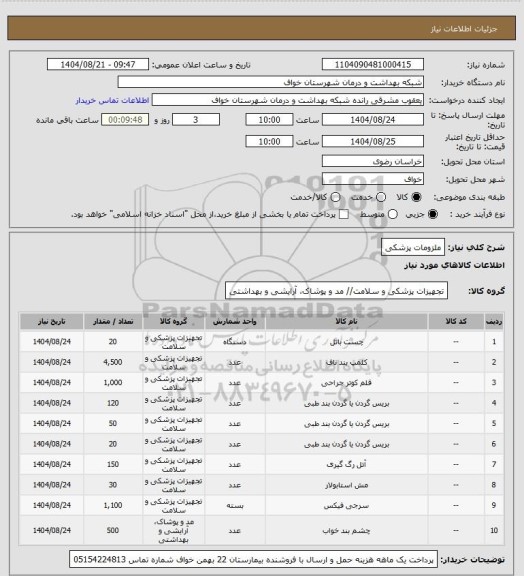Click the announcement date field 1404/08/21 - 09:47

[98, 64]
